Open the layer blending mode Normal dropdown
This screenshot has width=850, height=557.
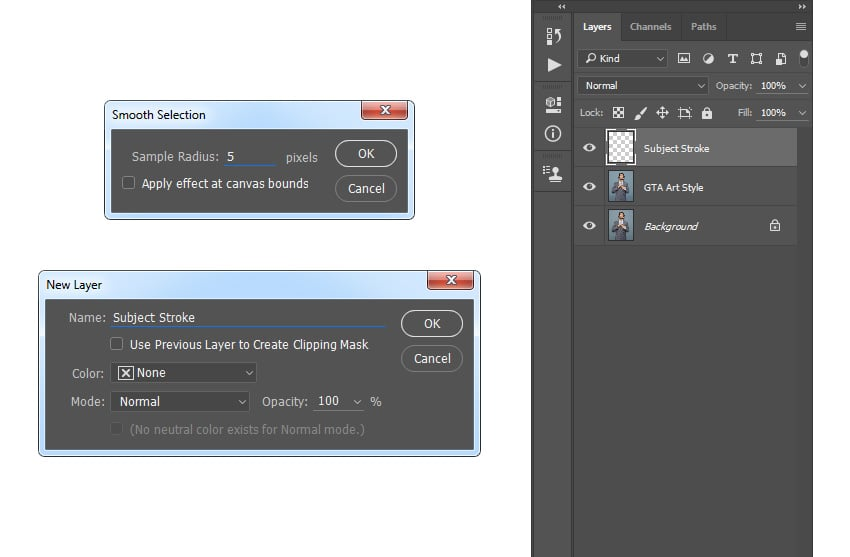point(643,86)
